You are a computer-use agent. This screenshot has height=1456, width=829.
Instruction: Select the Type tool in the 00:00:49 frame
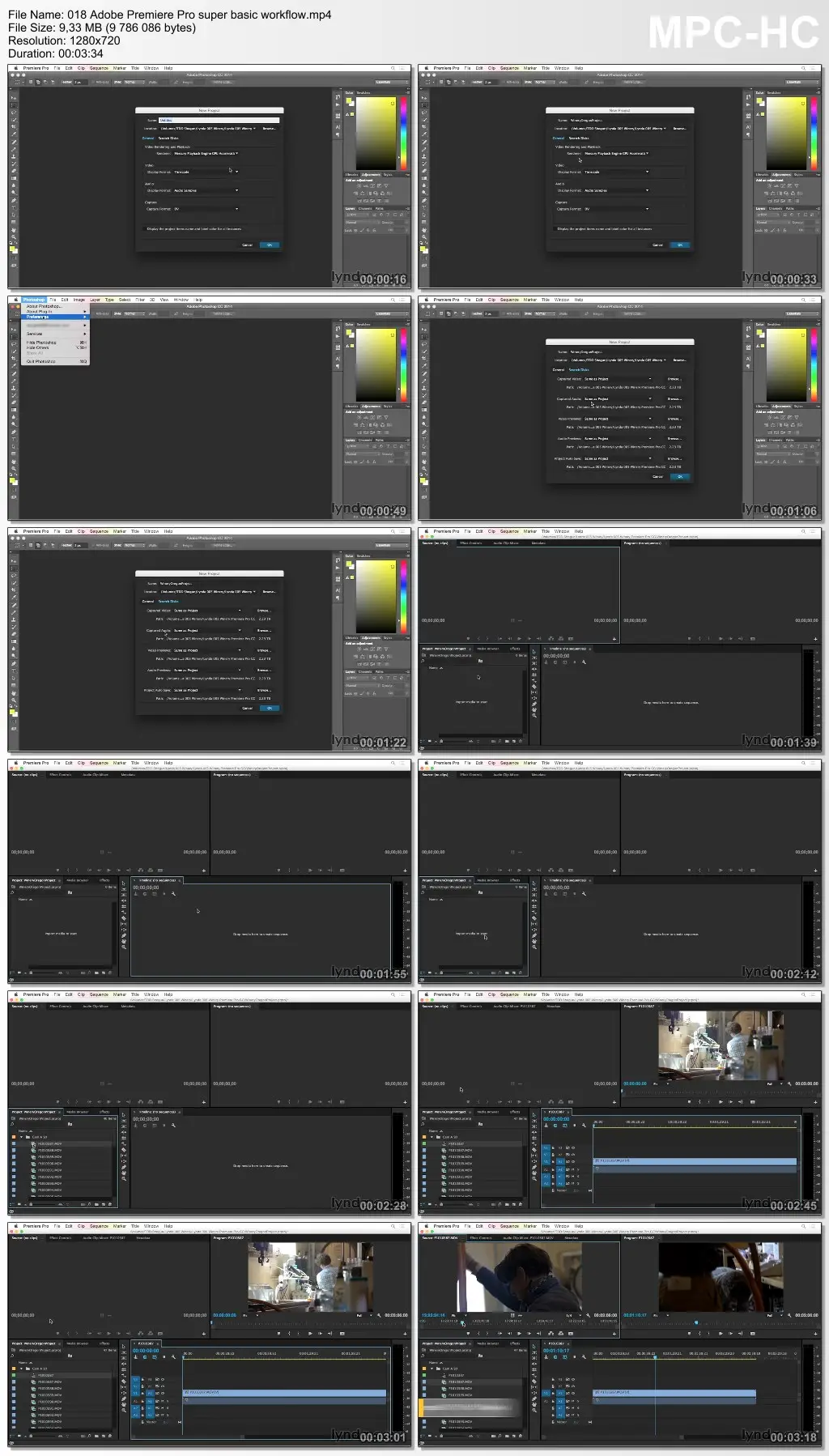click(x=14, y=439)
